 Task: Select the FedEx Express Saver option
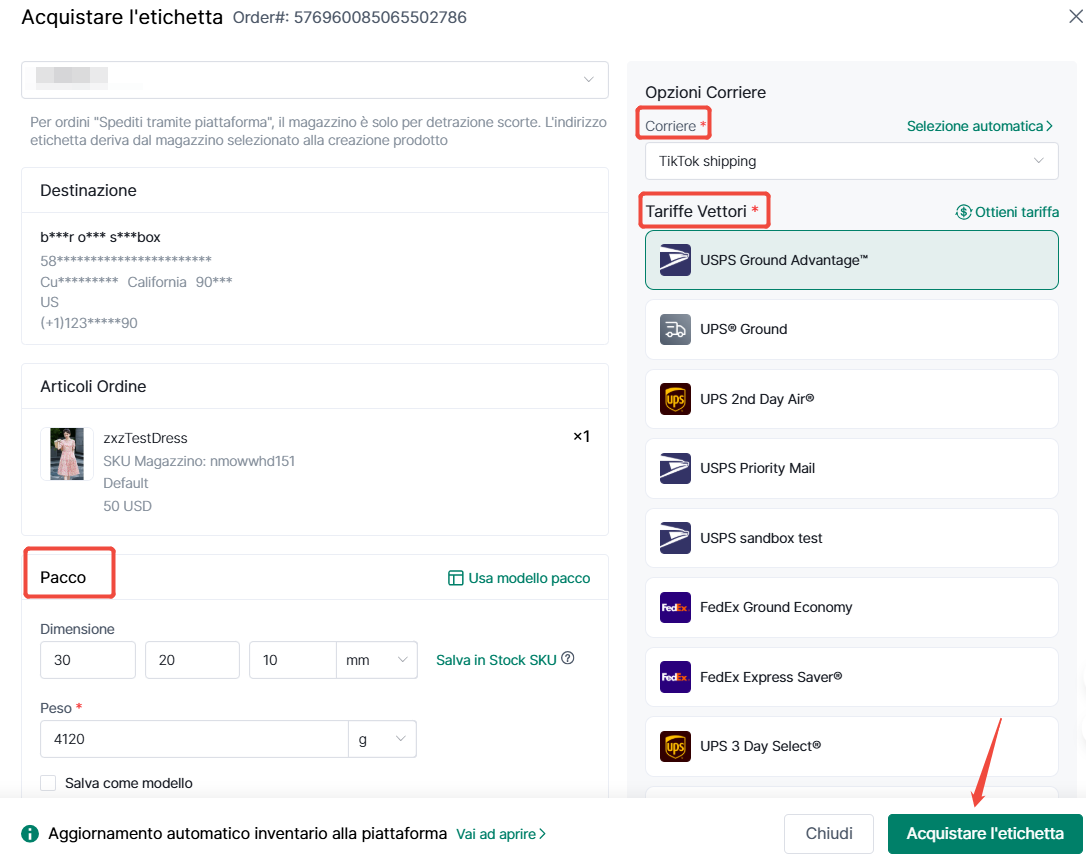(x=851, y=677)
